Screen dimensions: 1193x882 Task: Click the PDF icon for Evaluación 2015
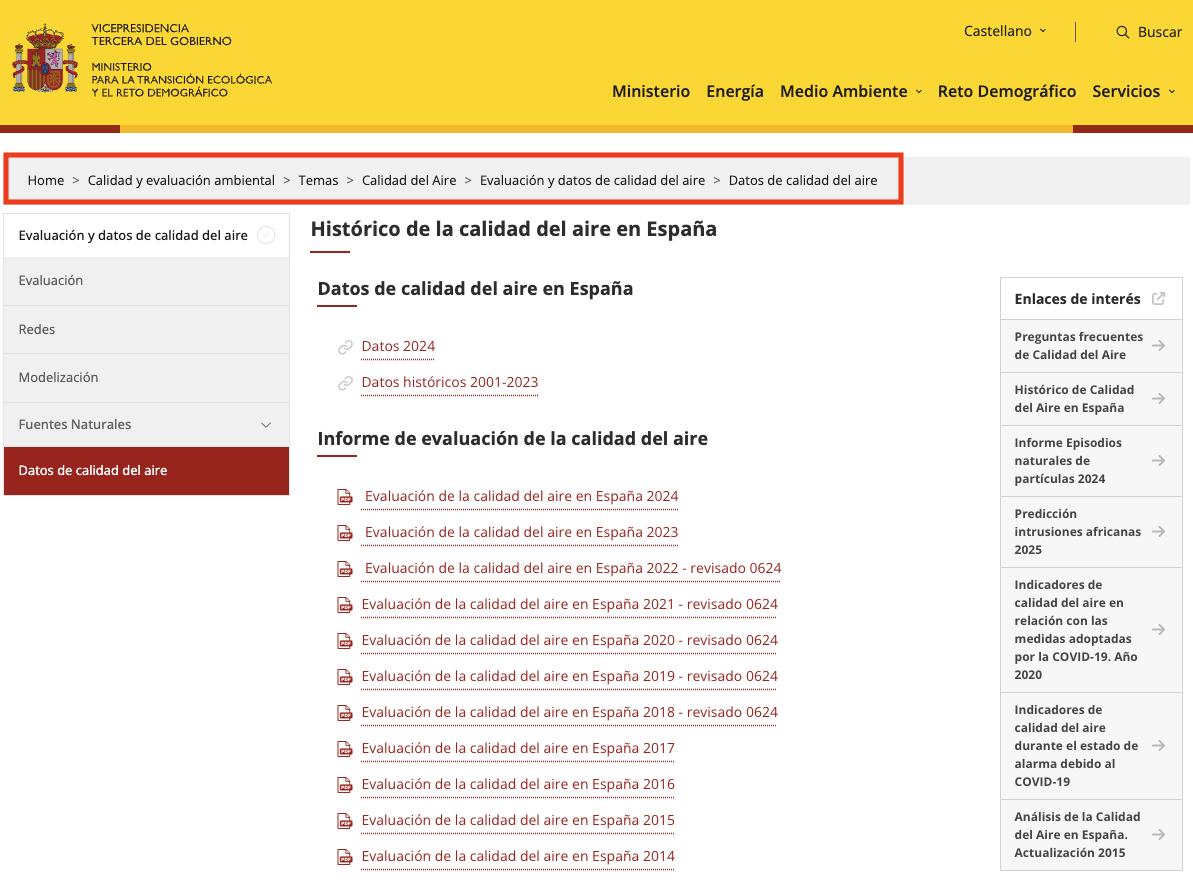(345, 820)
